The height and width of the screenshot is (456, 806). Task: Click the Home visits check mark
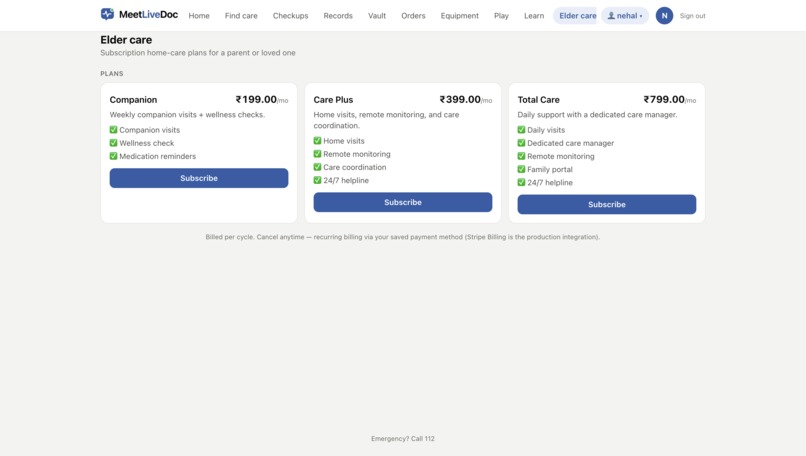pyautogui.click(x=318, y=141)
